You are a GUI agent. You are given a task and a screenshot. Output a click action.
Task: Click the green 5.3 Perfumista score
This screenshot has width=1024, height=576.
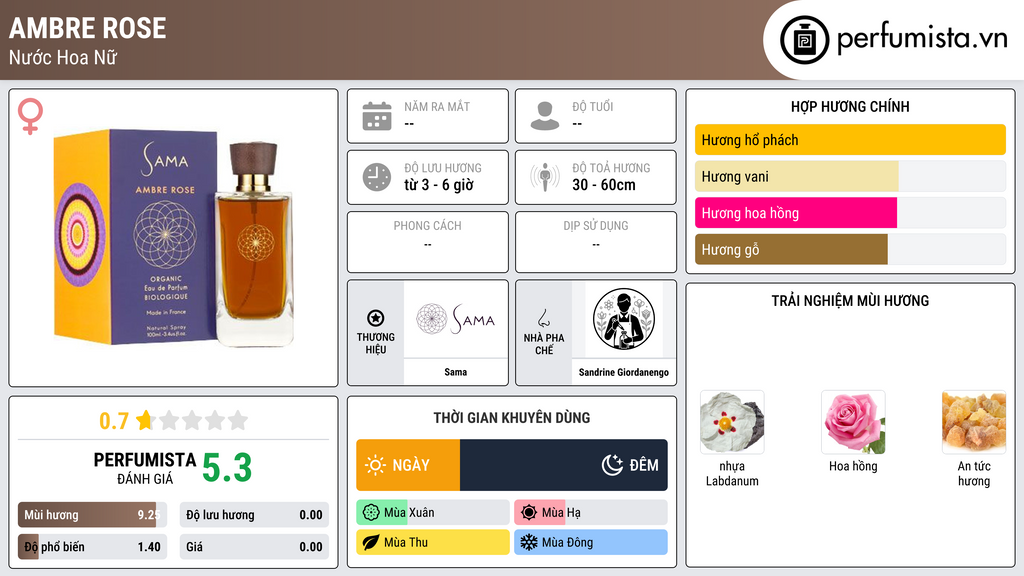[227, 468]
